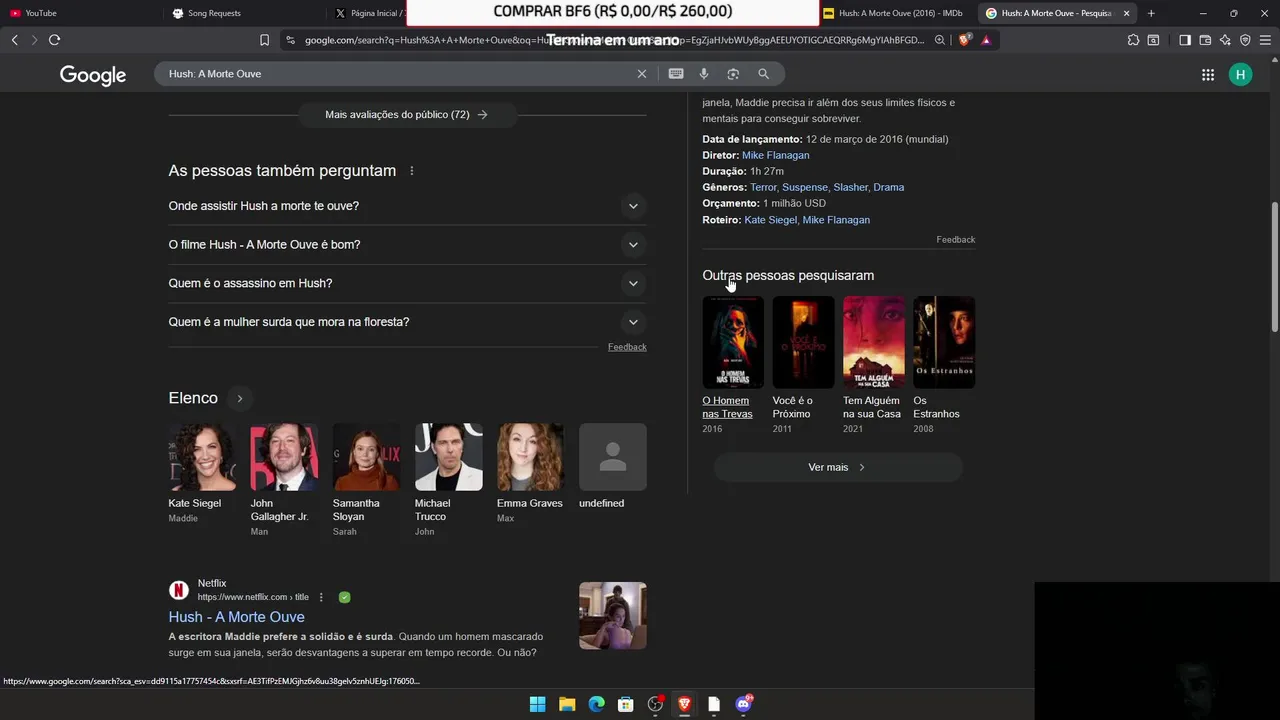Open Microsoft Store from the taskbar
The height and width of the screenshot is (720, 1280).
(x=625, y=704)
